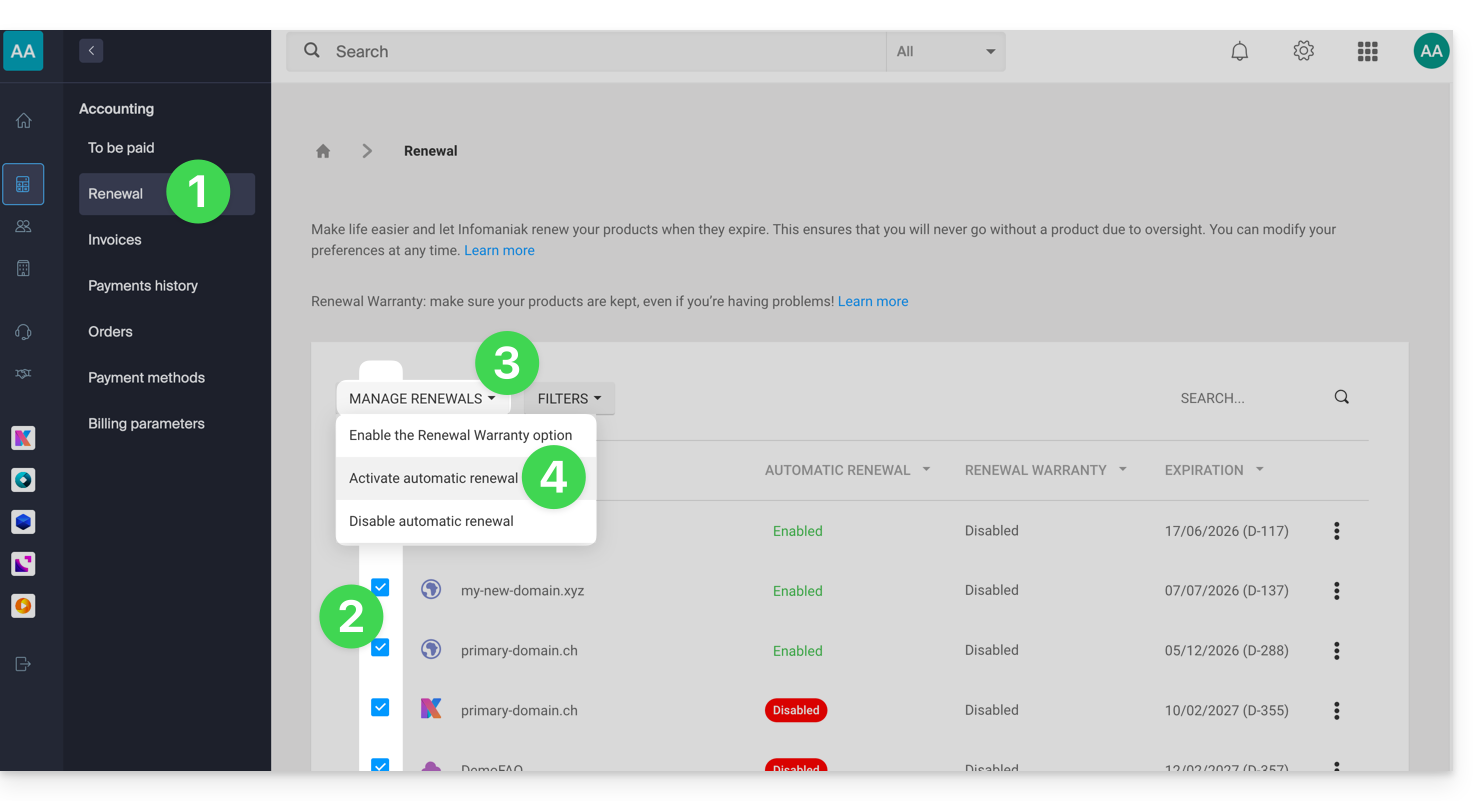Click the logout icon in sidebar
The image size is (1483, 801).
coord(23,664)
